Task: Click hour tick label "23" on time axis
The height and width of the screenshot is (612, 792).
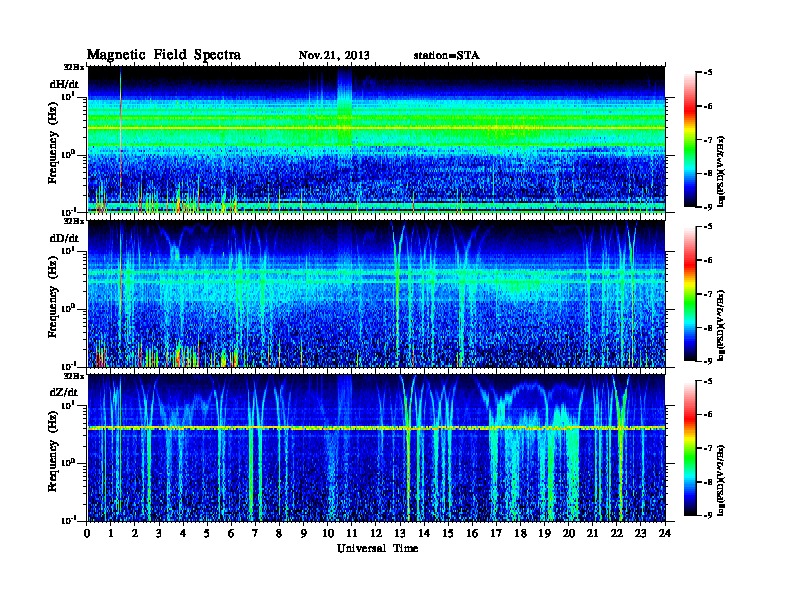Action: pyautogui.click(x=640, y=534)
